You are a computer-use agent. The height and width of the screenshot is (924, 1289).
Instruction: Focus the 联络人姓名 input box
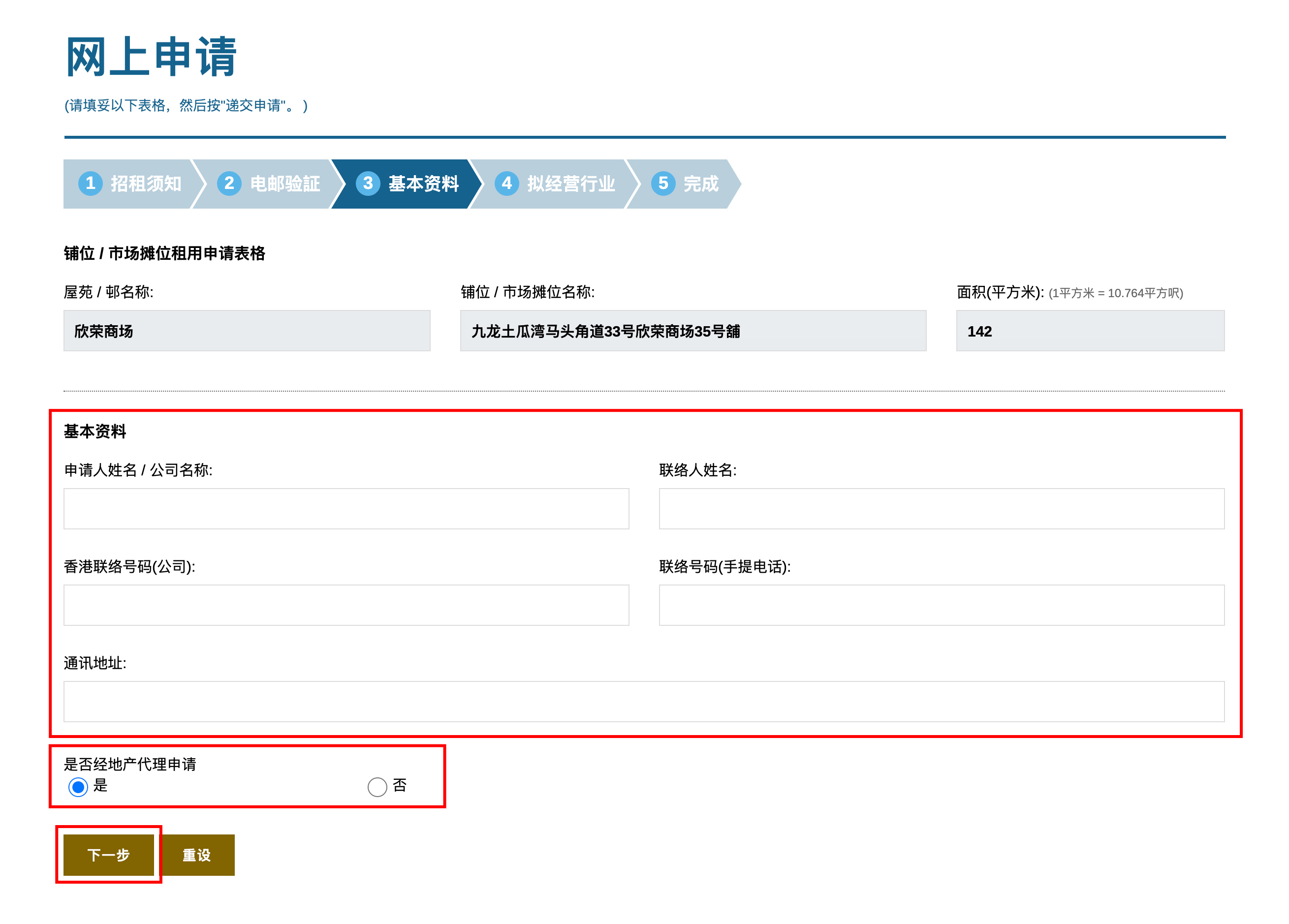[x=942, y=509]
